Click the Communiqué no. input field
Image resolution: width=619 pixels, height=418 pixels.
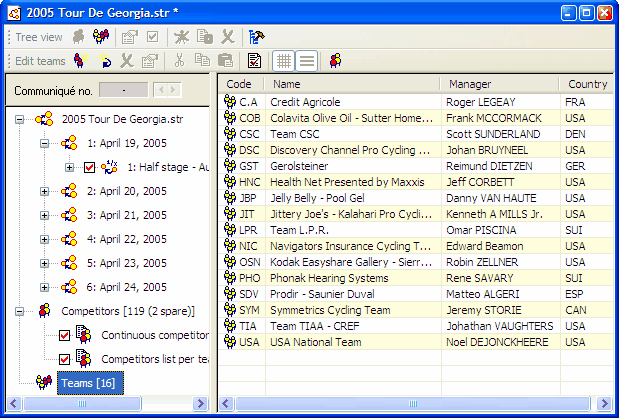coord(124,90)
